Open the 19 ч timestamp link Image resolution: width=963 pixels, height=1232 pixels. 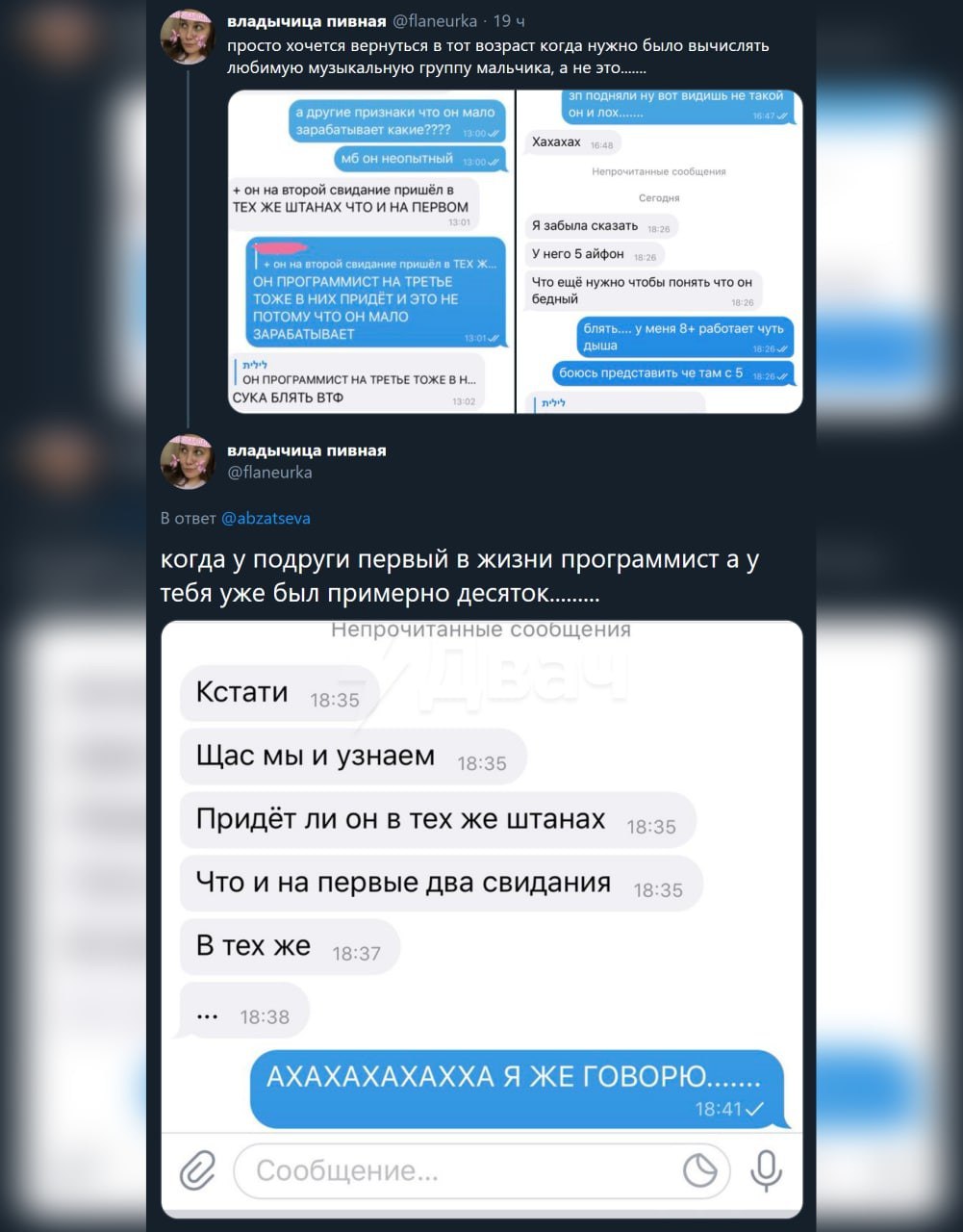(x=509, y=21)
